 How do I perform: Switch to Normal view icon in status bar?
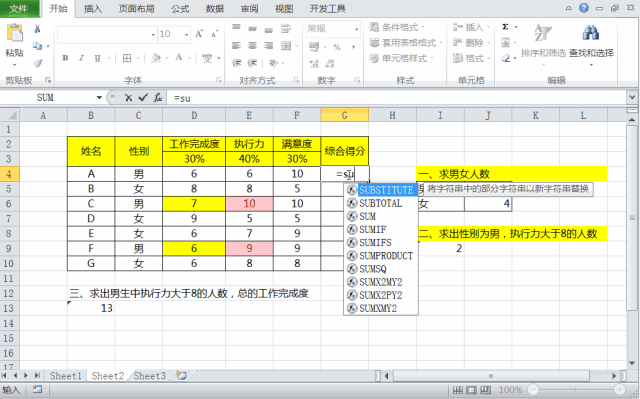[x=458, y=390]
